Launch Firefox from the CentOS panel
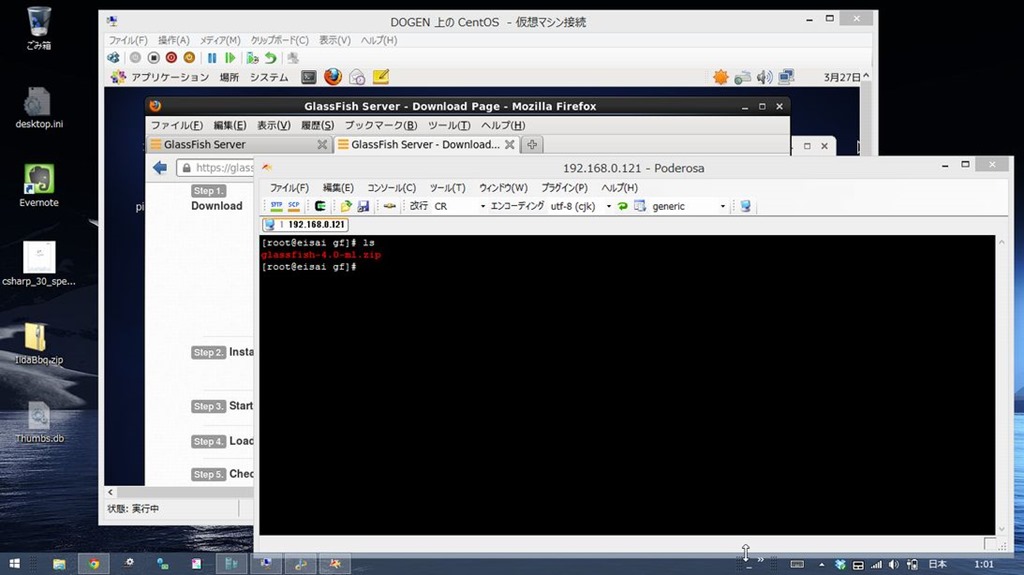 point(333,77)
